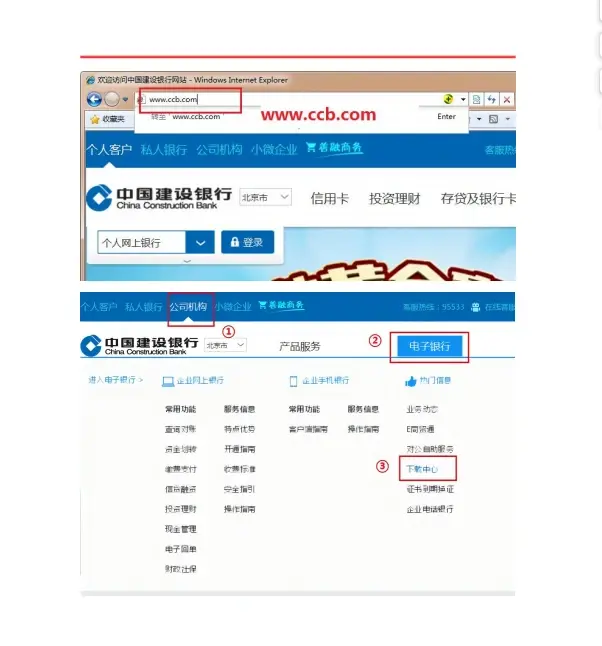The width and height of the screenshot is (602, 646).
Task: Open the 存贷及银行卡 menu
Action: coord(478,199)
